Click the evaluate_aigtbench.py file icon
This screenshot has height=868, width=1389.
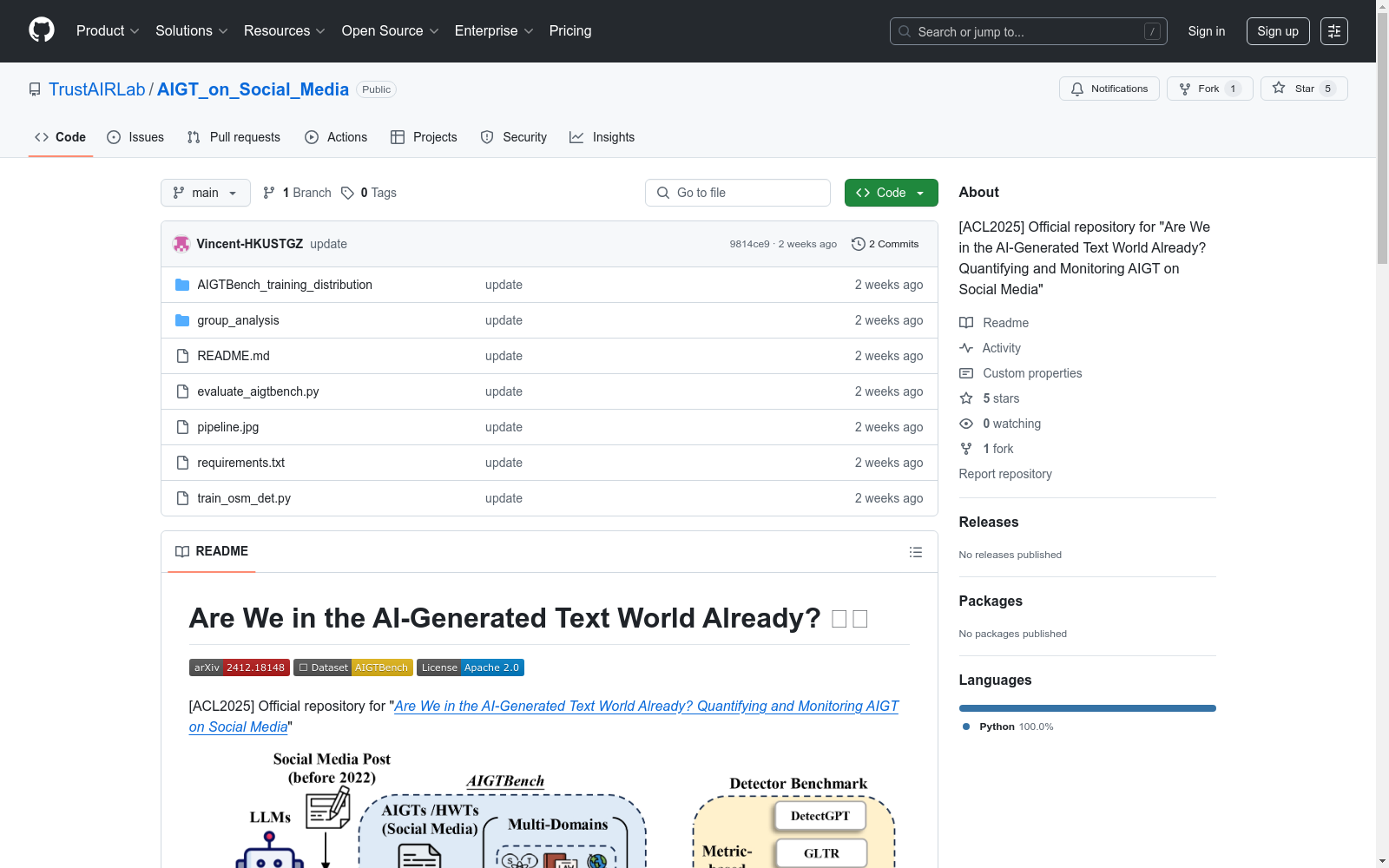(182, 391)
